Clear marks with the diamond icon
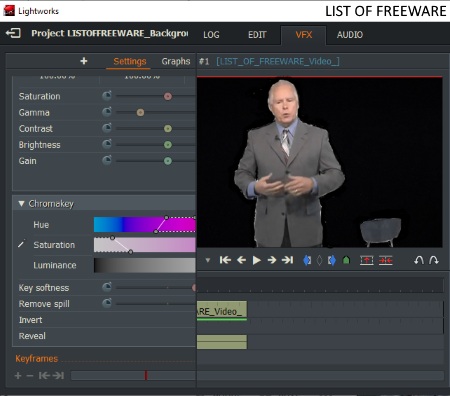This screenshot has width=450, height=396. (319, 260)
